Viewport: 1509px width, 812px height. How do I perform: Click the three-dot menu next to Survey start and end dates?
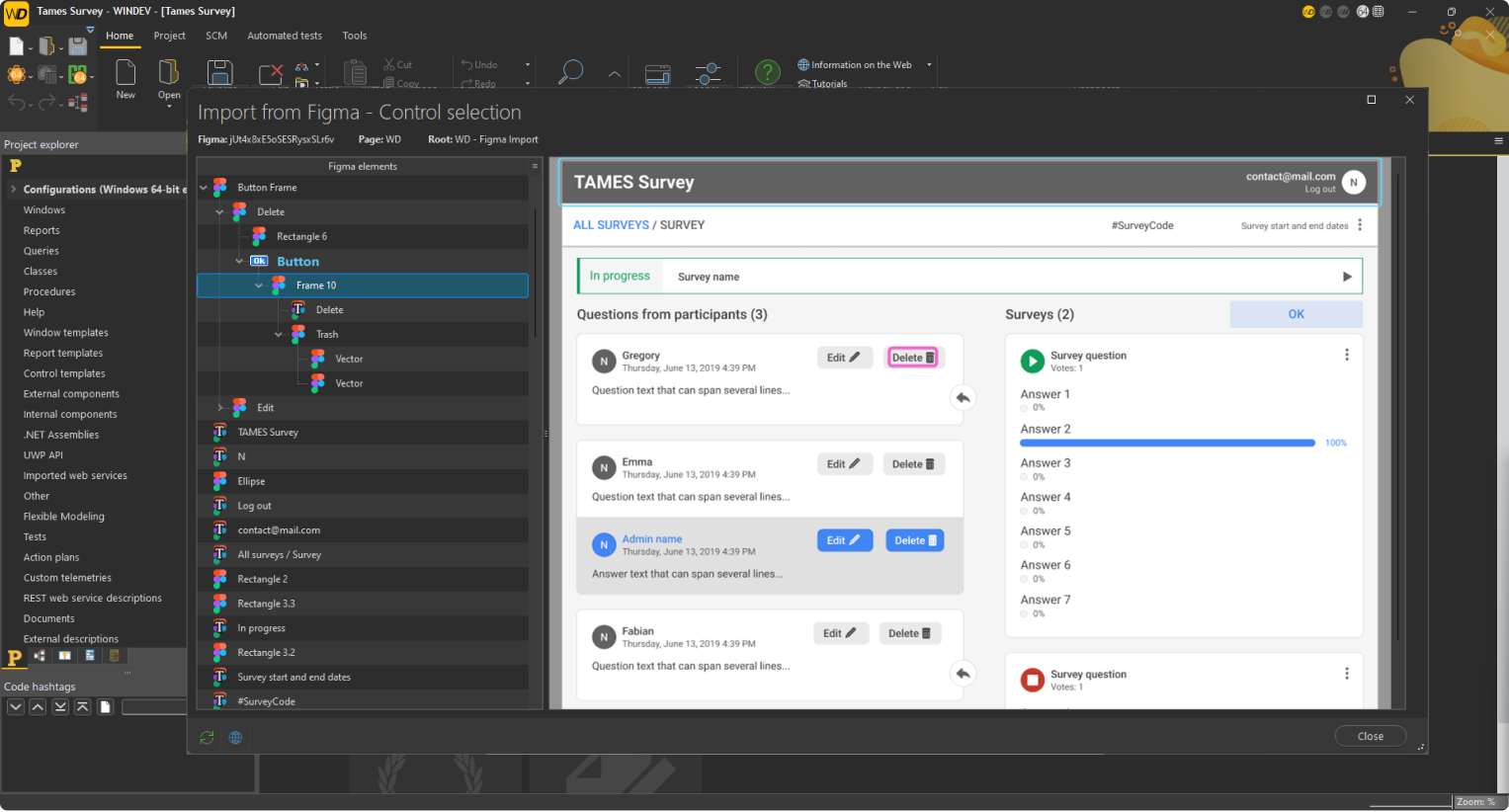pyautogui.click(x=1360, y=225)
